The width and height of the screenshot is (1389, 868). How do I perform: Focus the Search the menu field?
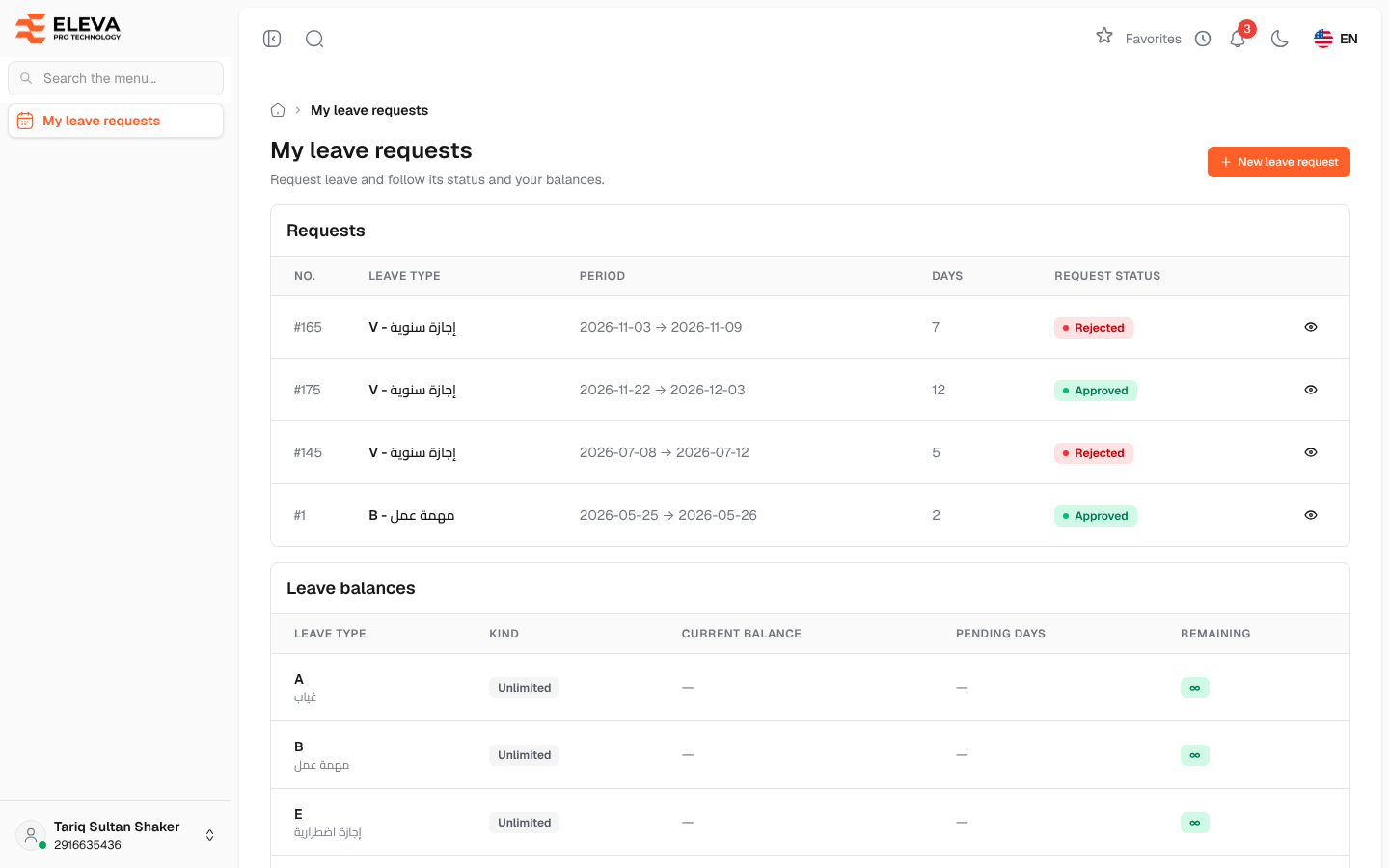(x=116, y=78)
